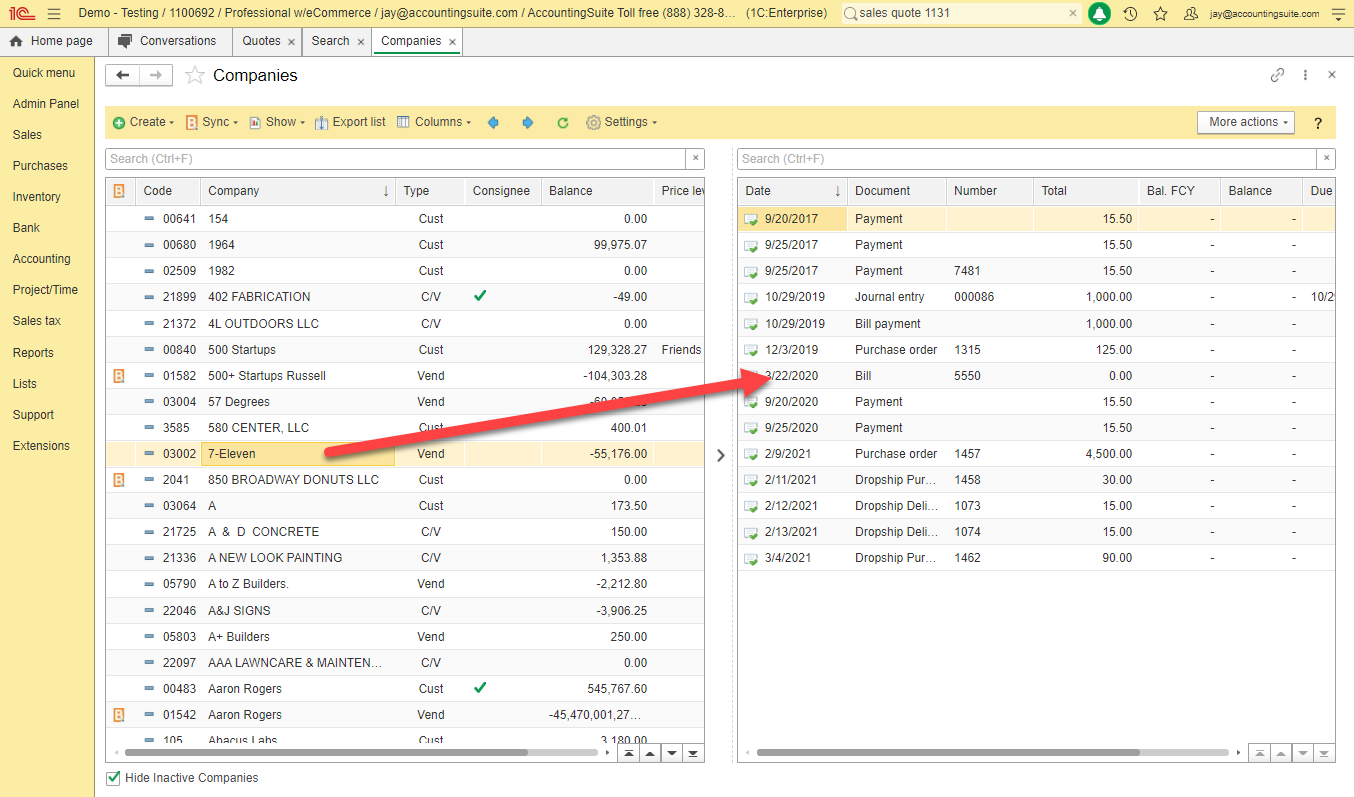Click the green refresh icon

click(x=563, y=123)
